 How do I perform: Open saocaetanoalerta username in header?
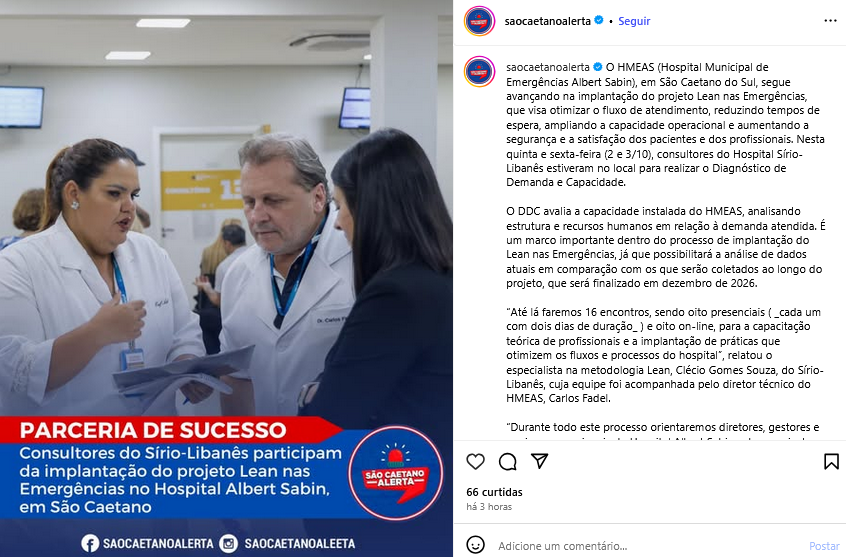(x=547, y=21)
